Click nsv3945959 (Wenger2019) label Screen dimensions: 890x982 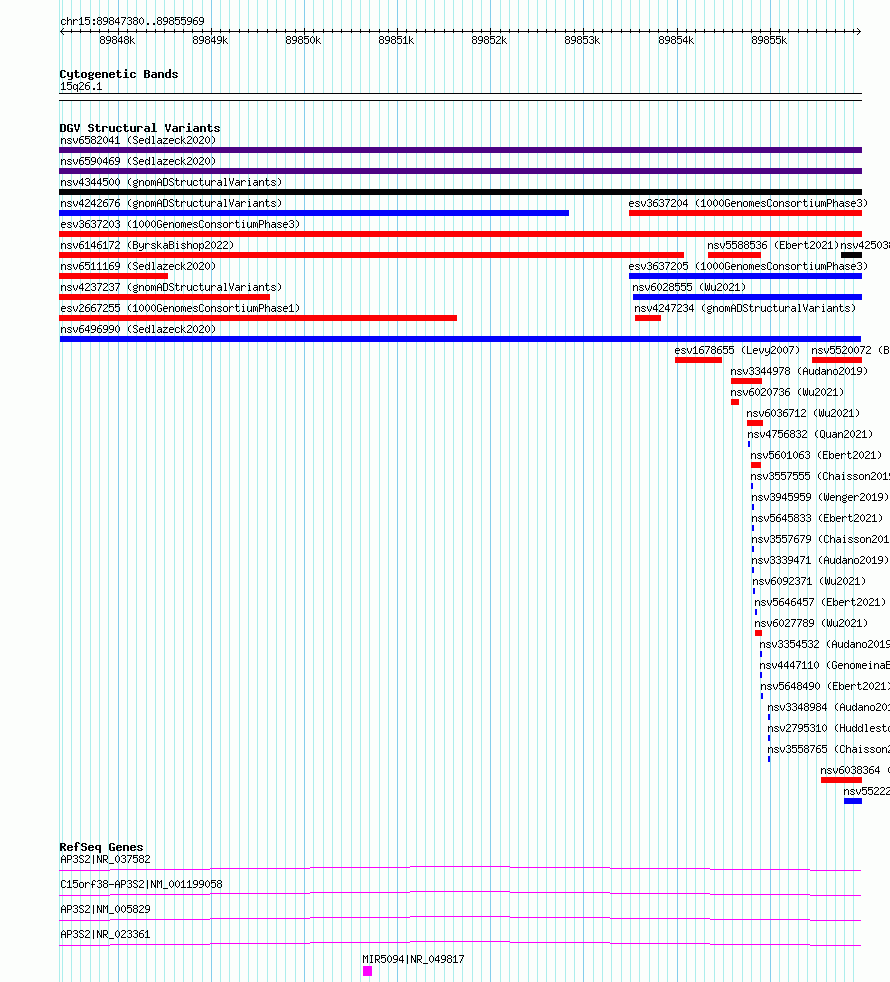820,497
